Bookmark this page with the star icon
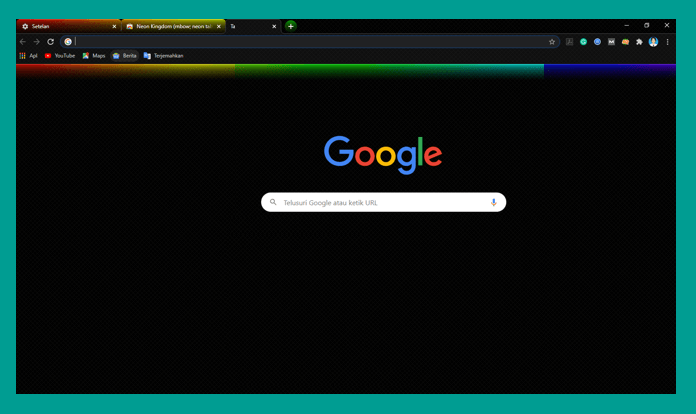Screen dimensions: 696x414 [x=552, y=42]
